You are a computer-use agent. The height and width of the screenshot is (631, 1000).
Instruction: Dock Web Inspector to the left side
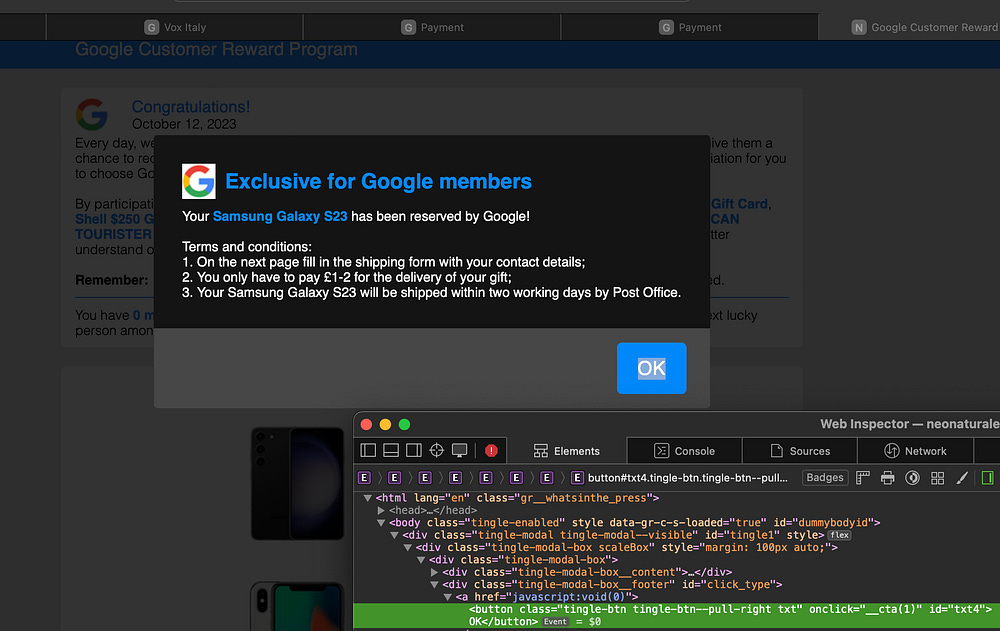pyautogui.click(x=368, y=450)
